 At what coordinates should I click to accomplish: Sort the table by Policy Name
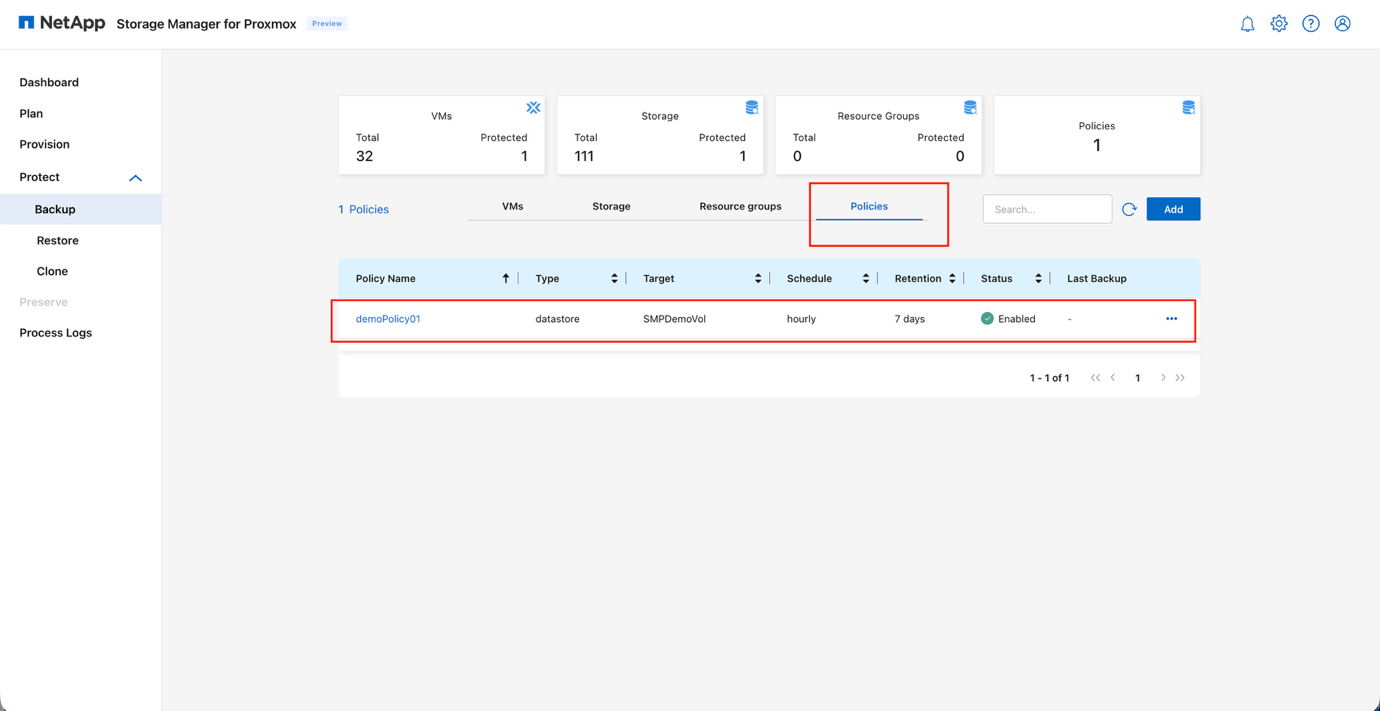(506, 278)
